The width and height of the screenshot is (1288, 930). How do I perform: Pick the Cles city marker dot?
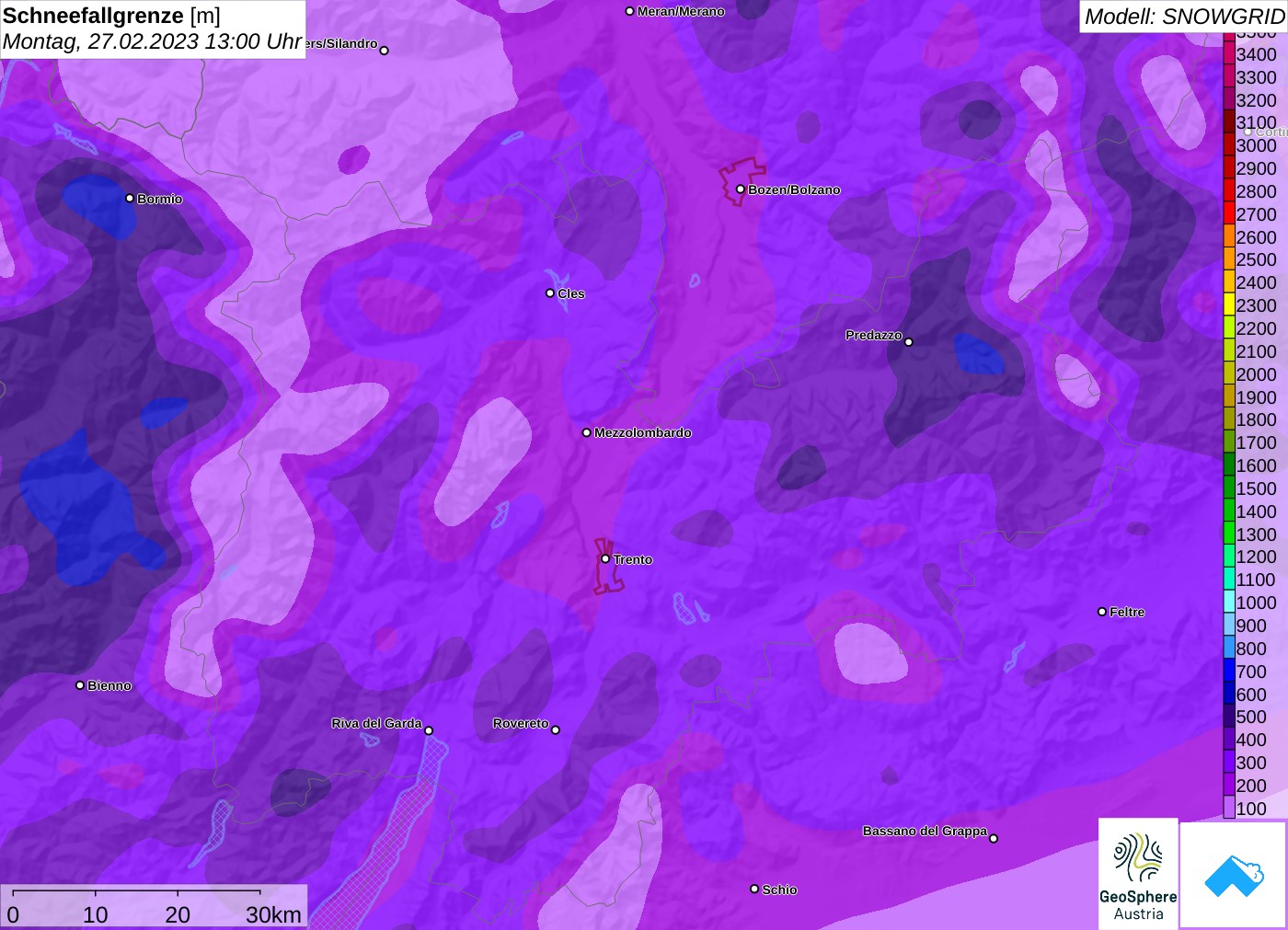coord(550,293)
